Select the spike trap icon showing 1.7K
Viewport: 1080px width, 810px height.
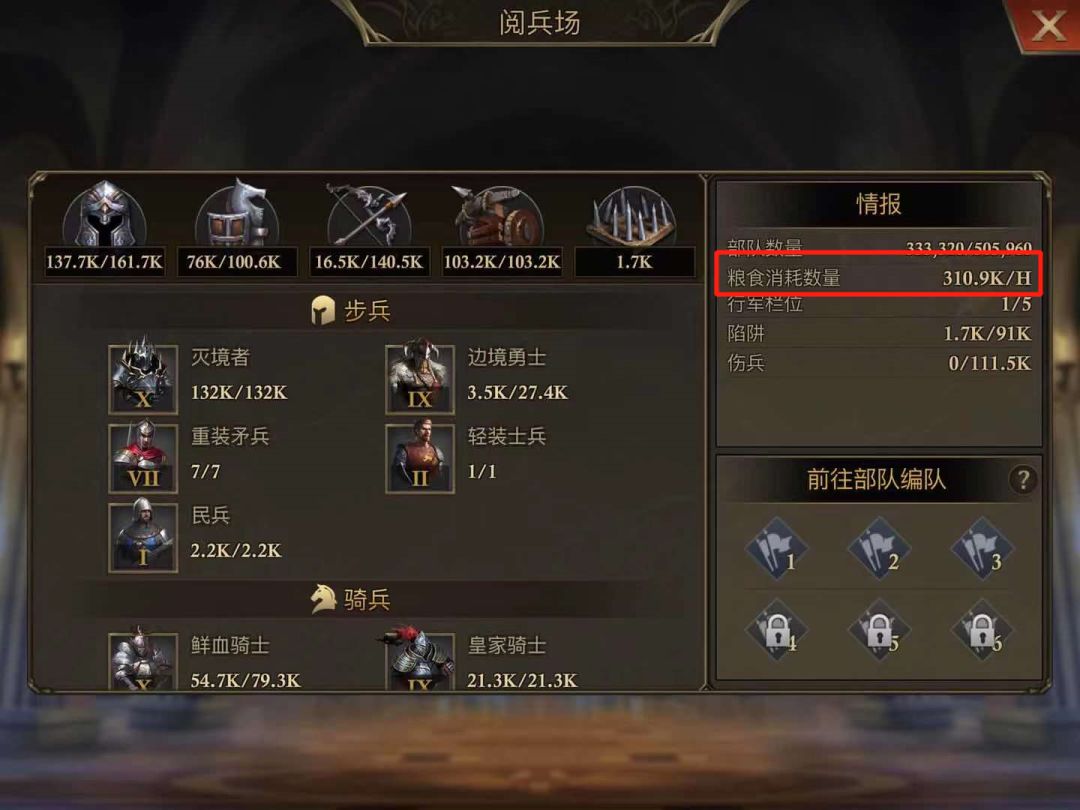[x=632, y=216]
